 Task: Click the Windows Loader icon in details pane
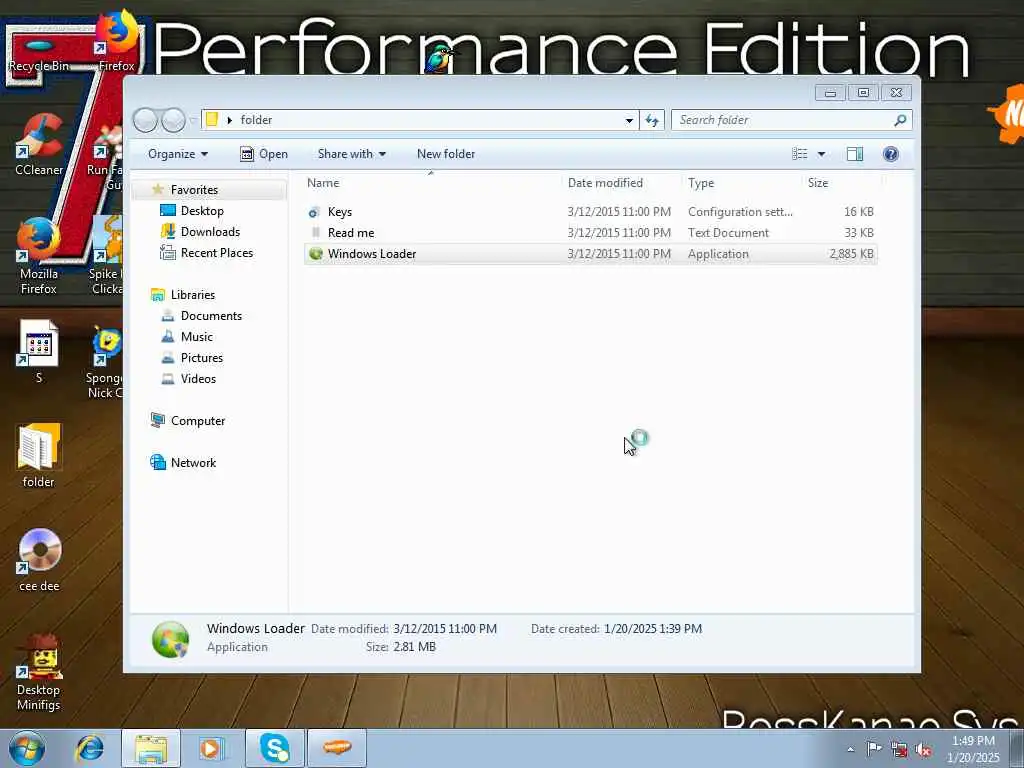click(x=170, y=639)
